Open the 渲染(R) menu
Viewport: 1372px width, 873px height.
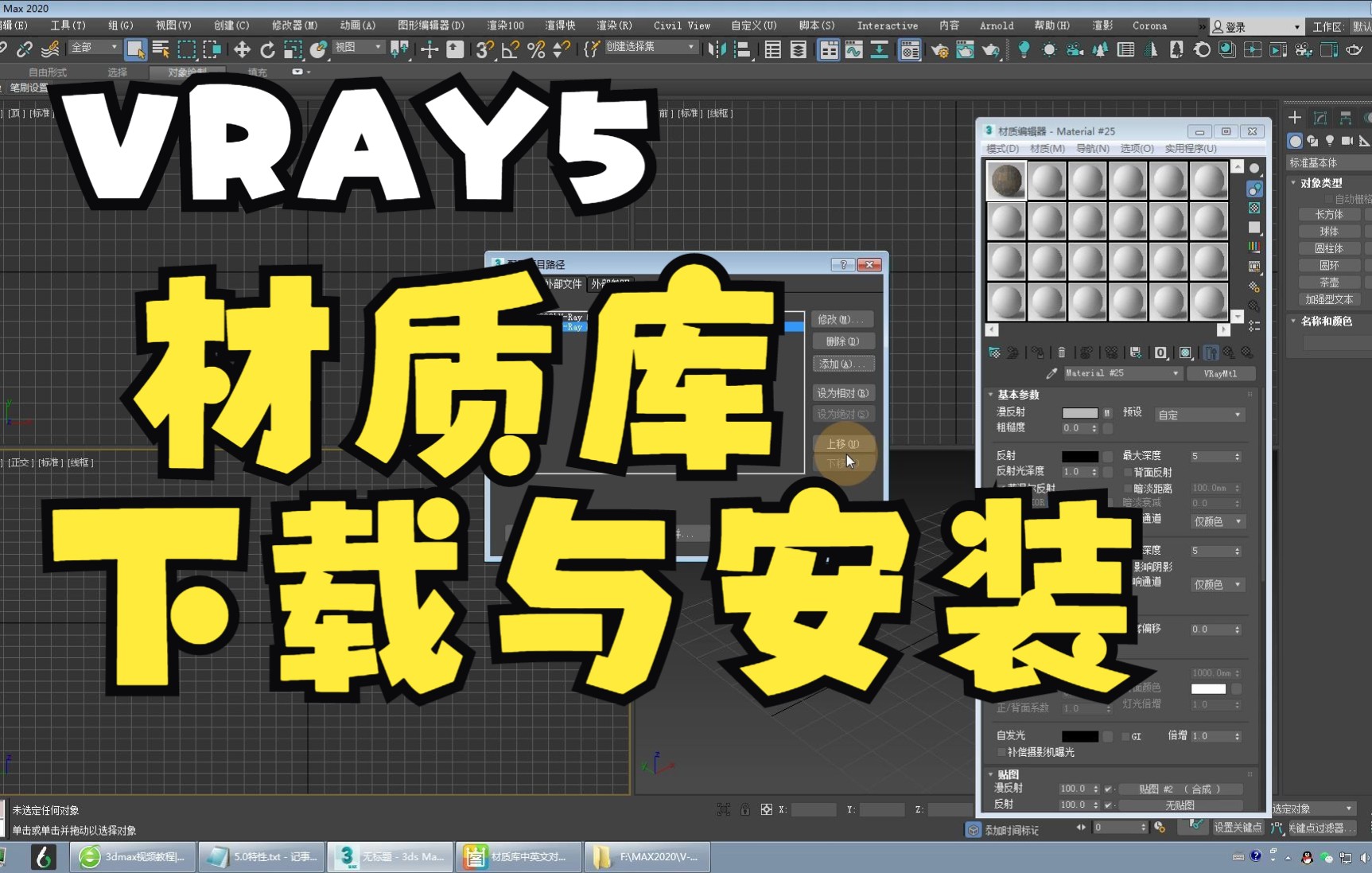(614, 25)
